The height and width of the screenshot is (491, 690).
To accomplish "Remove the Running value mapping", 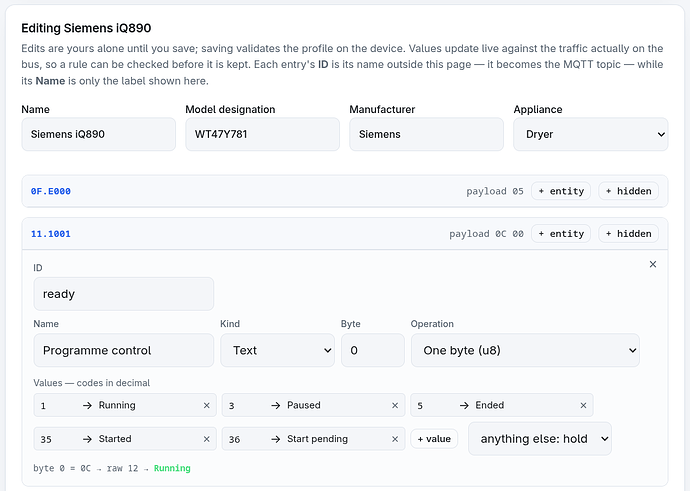I will click(x=206, y=405).
